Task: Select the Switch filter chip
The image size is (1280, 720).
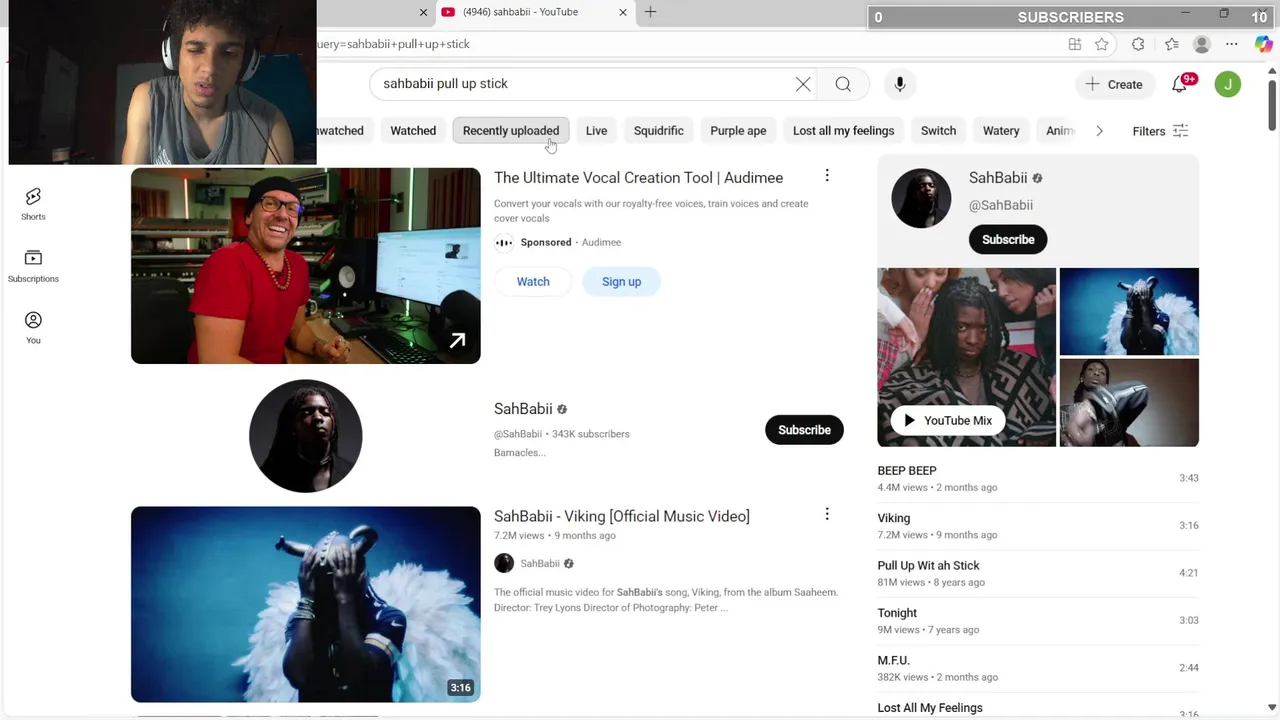Action: click(938, 131)
